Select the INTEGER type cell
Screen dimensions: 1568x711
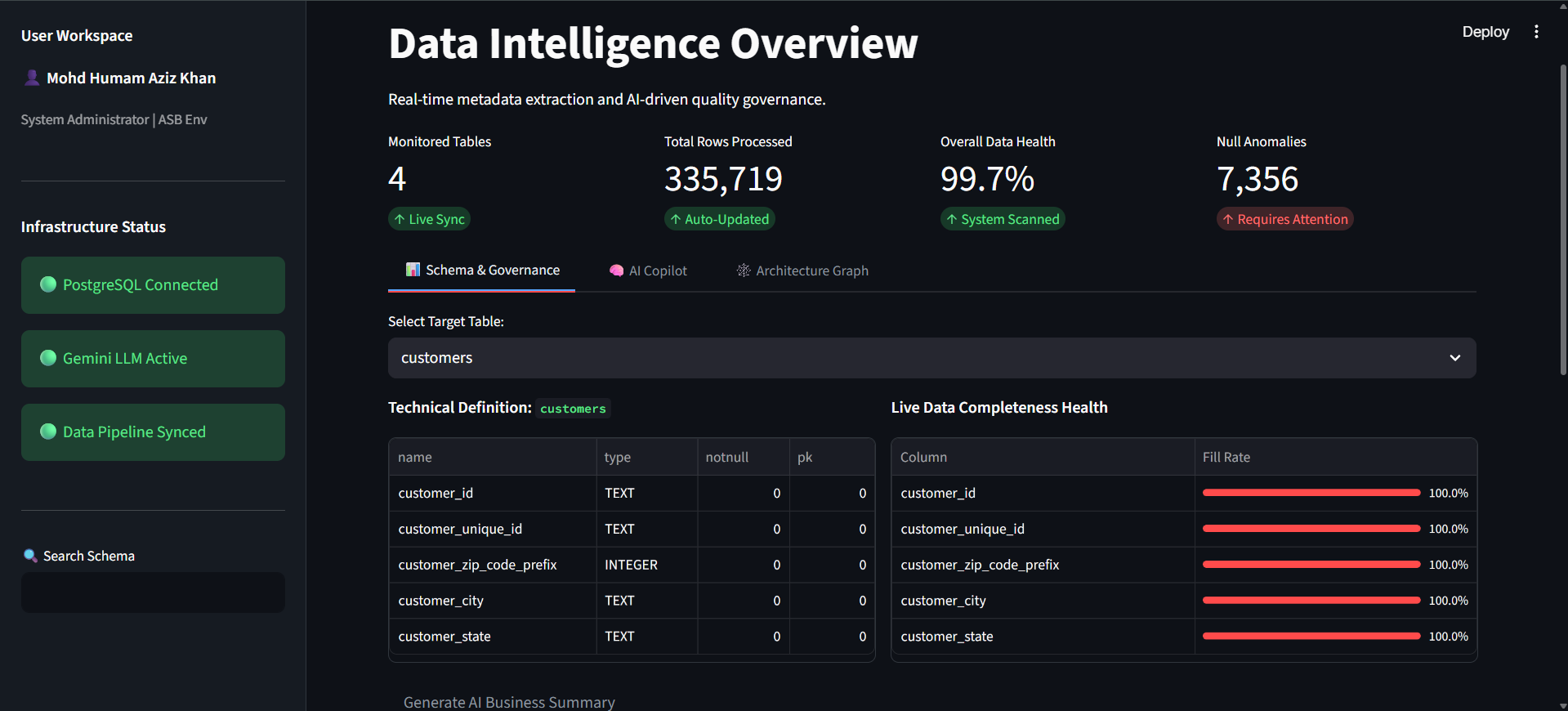647,565
